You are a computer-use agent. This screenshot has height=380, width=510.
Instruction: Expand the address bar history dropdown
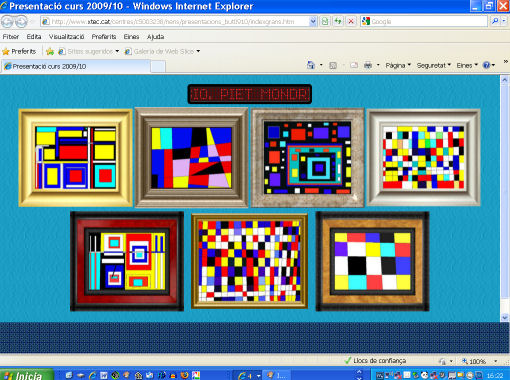(313, 22)
